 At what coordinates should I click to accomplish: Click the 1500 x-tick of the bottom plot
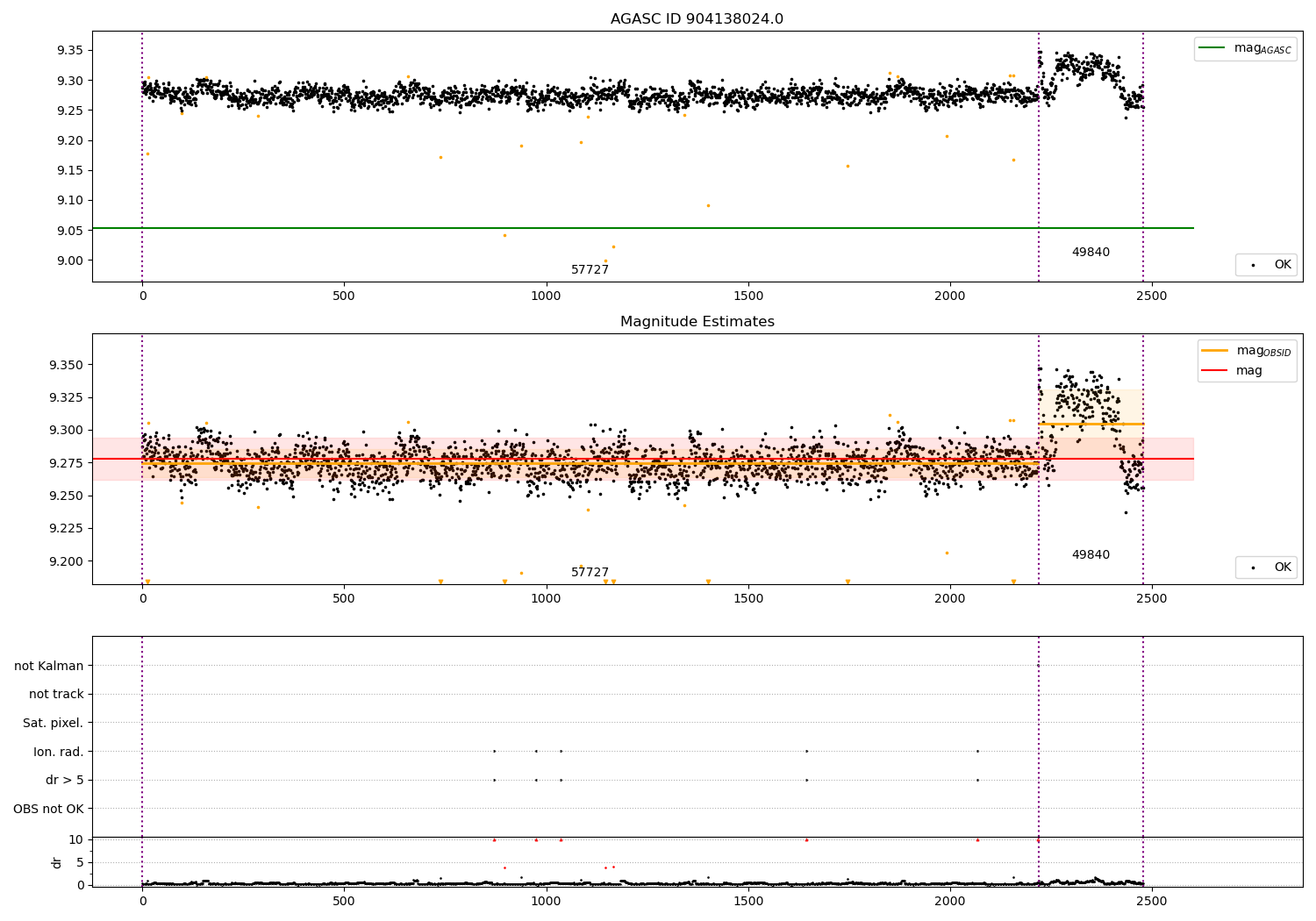tap(747, 902)
